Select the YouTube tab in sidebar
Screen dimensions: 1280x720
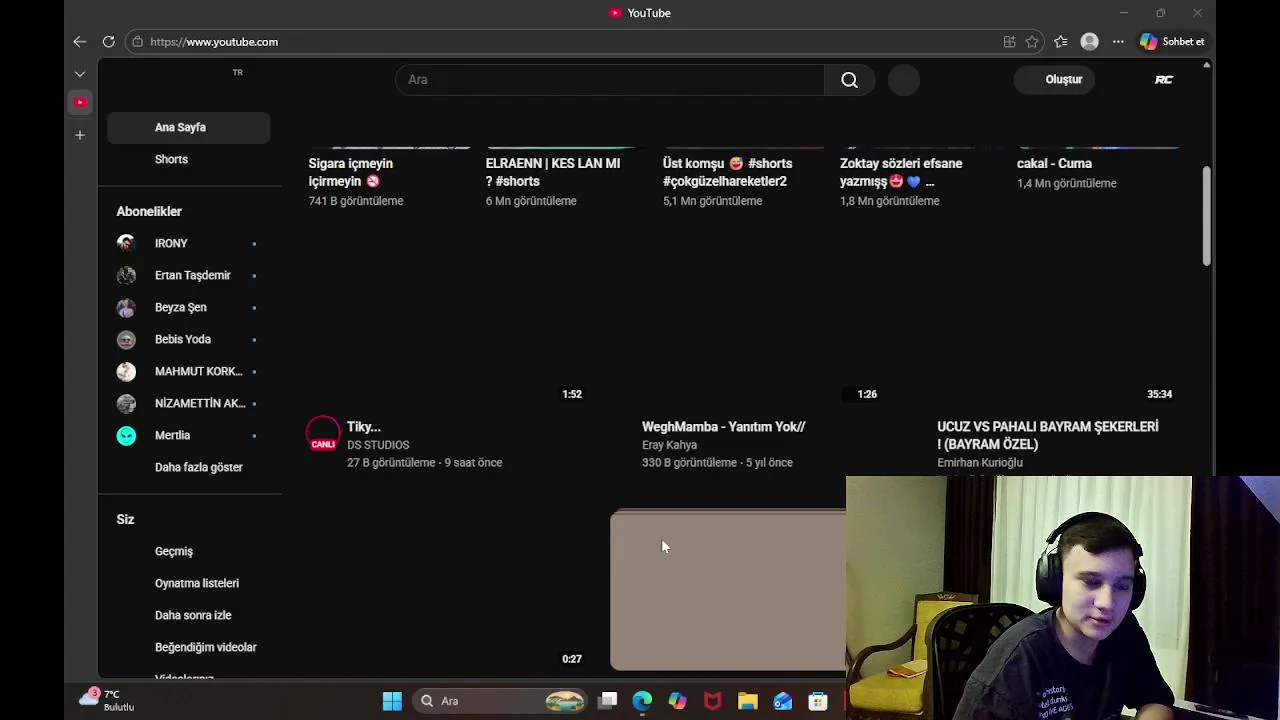80,102
